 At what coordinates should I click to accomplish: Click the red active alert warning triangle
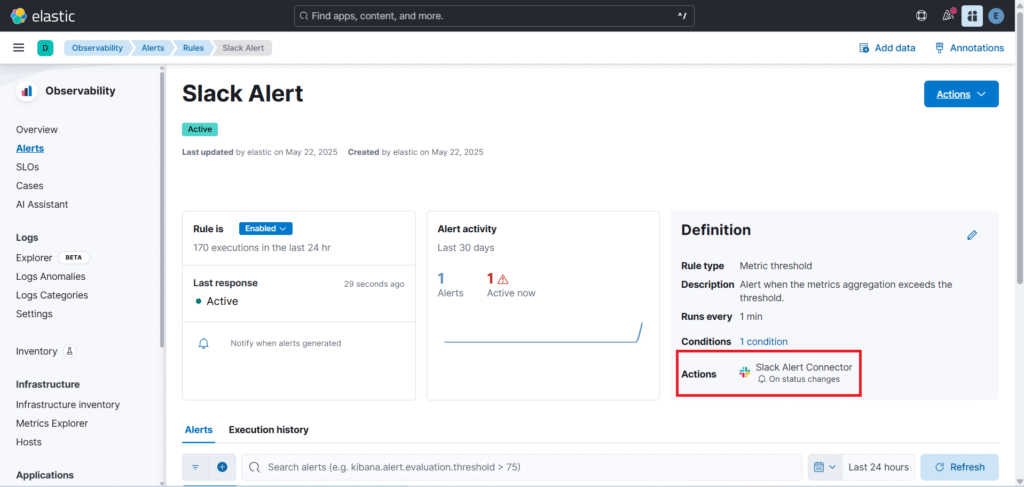click(503, 279)
